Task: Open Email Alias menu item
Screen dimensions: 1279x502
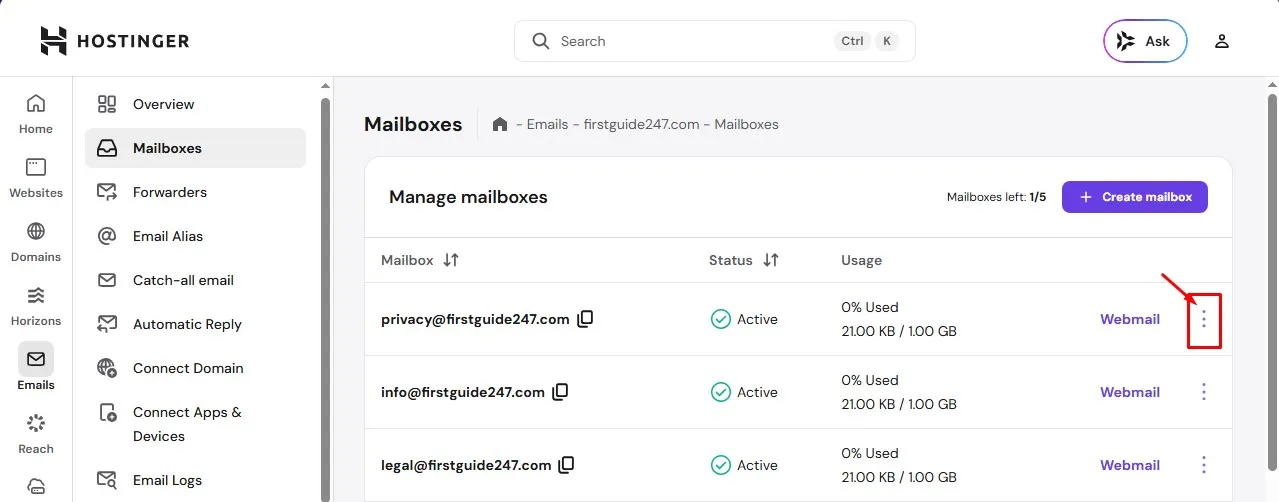Action: [167, 236]
